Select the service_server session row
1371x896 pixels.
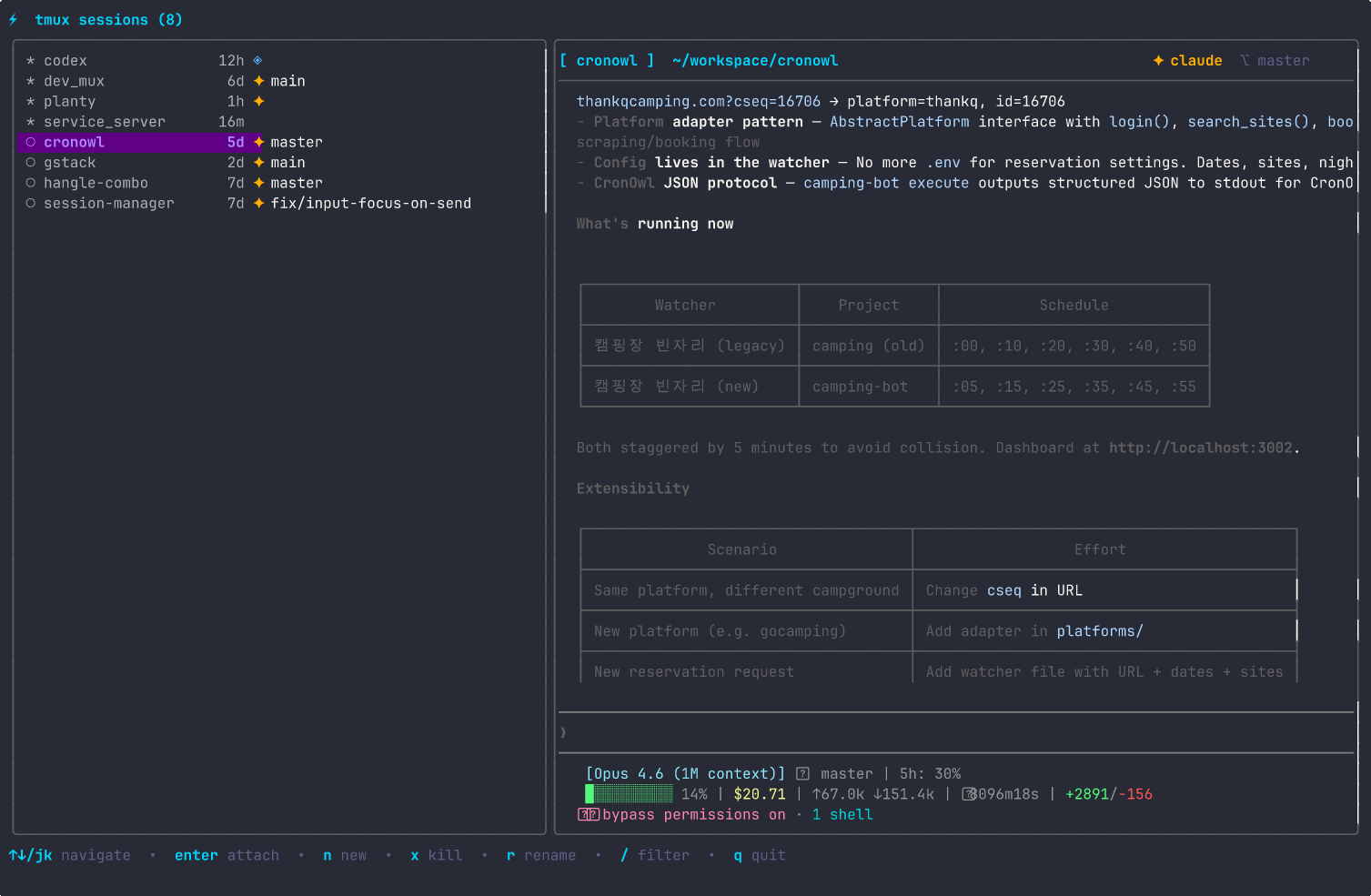tap(280, 122)
